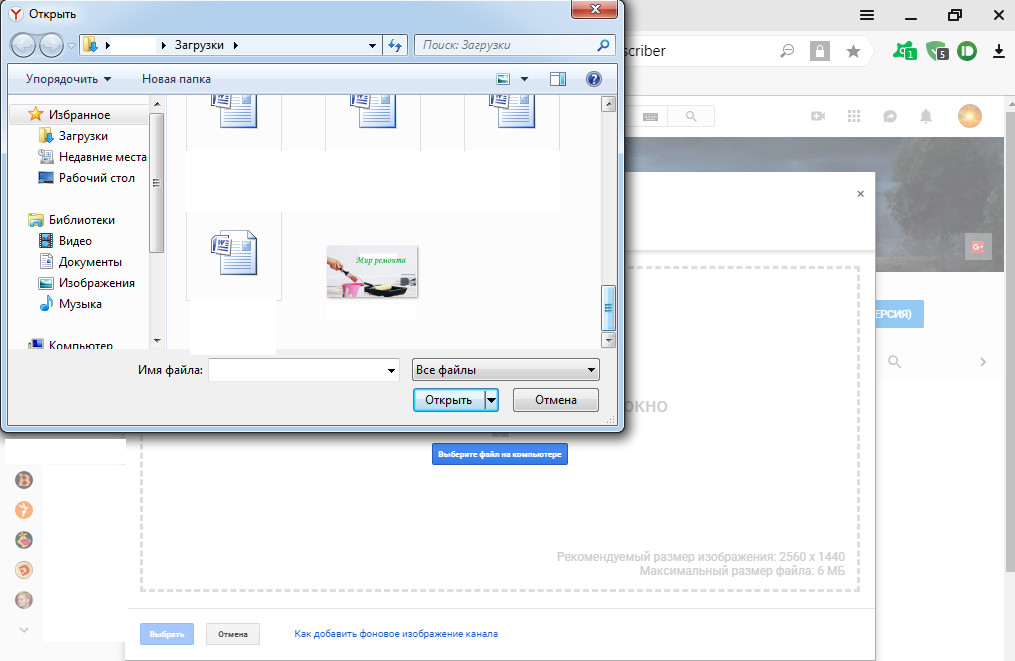Image resolution: width=1015 pixels, height=661 pixels.
Task: Open the browser hamburger menu
Action: (867, 15)
